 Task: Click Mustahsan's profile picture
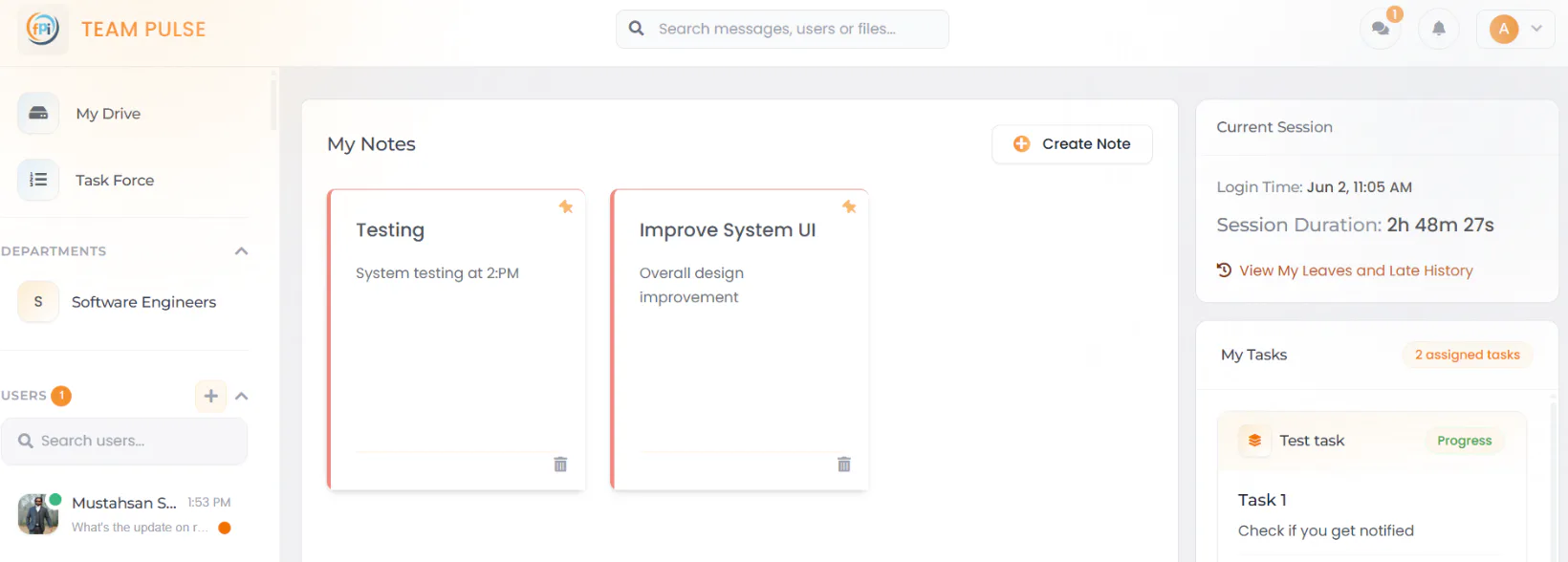click(38, 514)
